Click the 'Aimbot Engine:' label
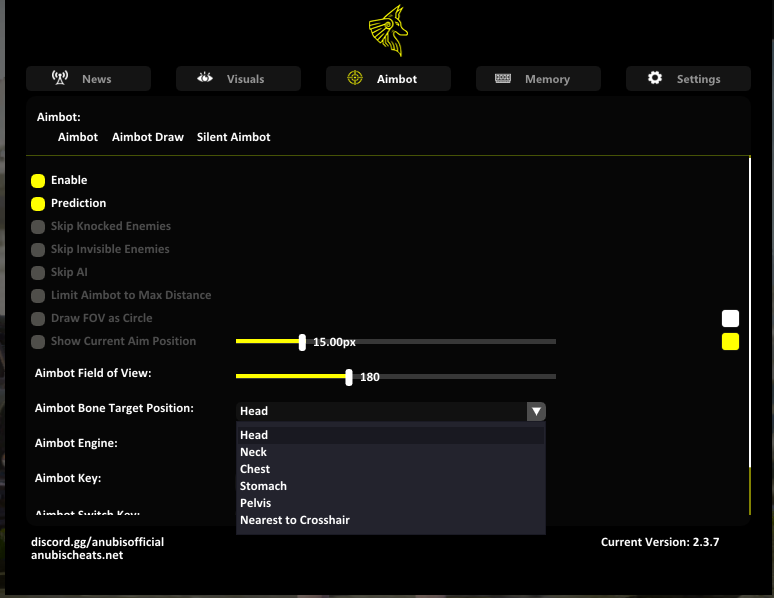The width and height of the screenshot is (774, 598). [76, 443]
